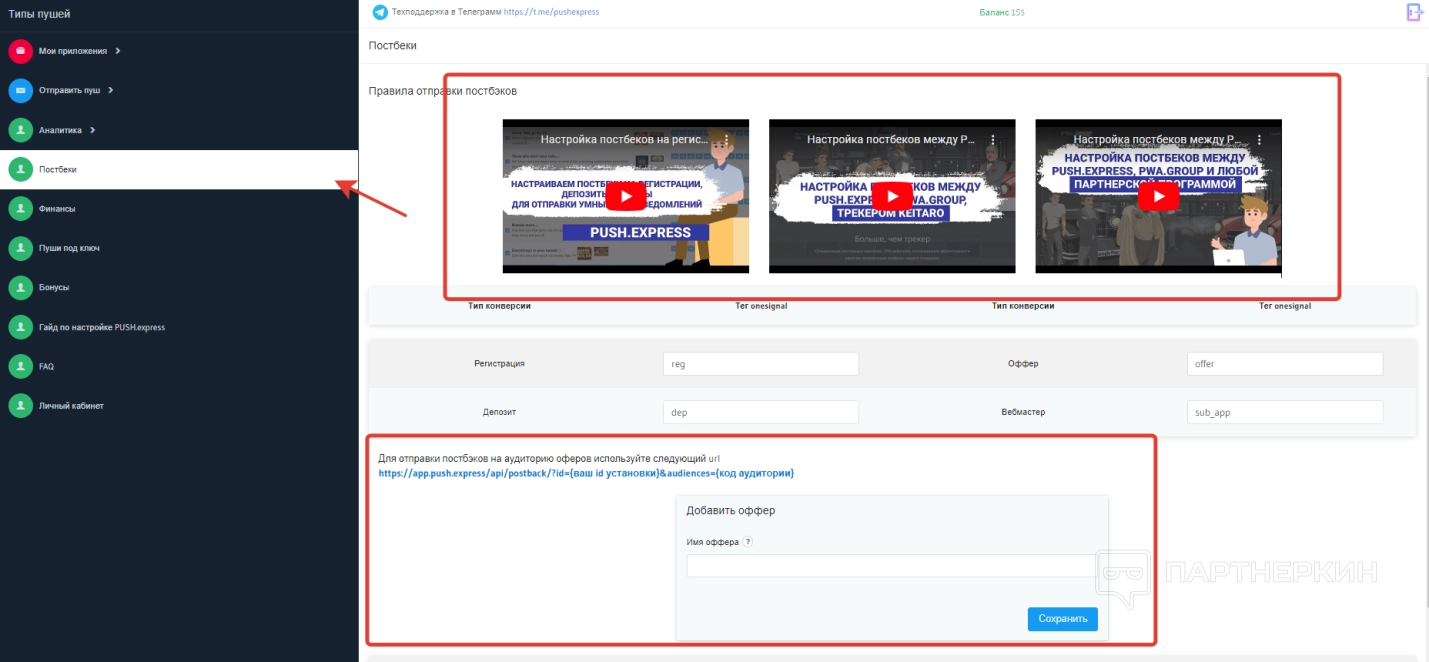
Task: Expand the Аналитика submenu arrow
Action: (x=92, y=130)
